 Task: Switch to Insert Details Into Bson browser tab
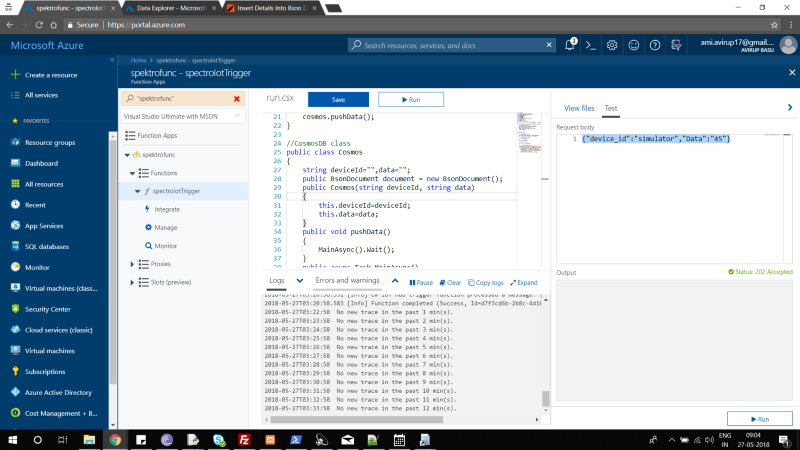[272, 8]
